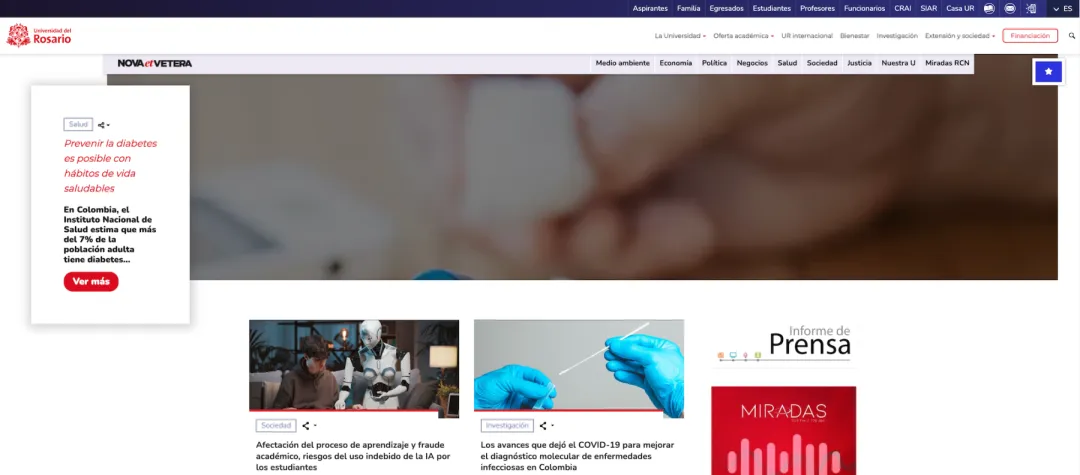Click the Financiación button
This screenshot has height=475, width=1080.
tap(1030, 36)
